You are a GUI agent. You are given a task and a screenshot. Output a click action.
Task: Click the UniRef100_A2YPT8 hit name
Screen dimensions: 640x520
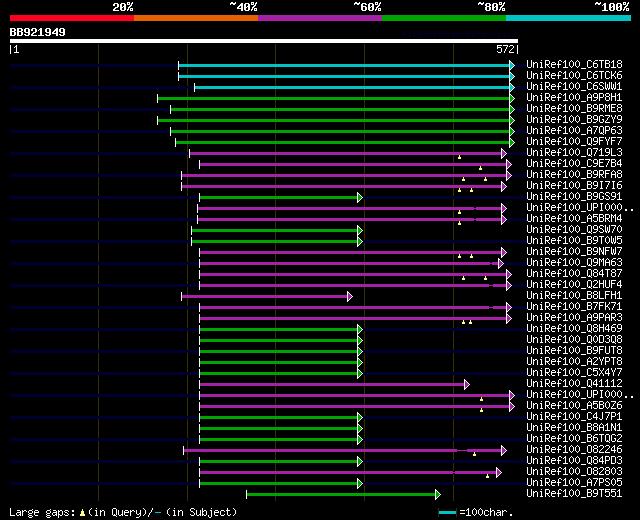point(574,362)
